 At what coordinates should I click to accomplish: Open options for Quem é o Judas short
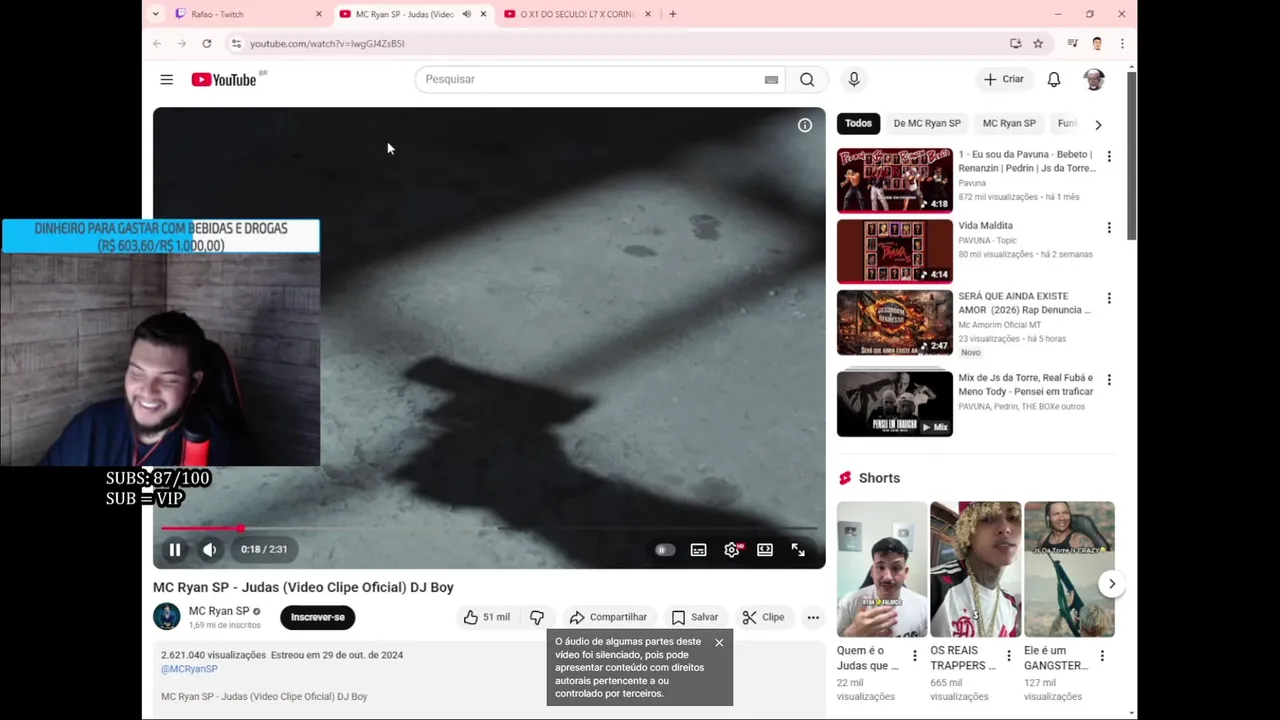[914, 656]
